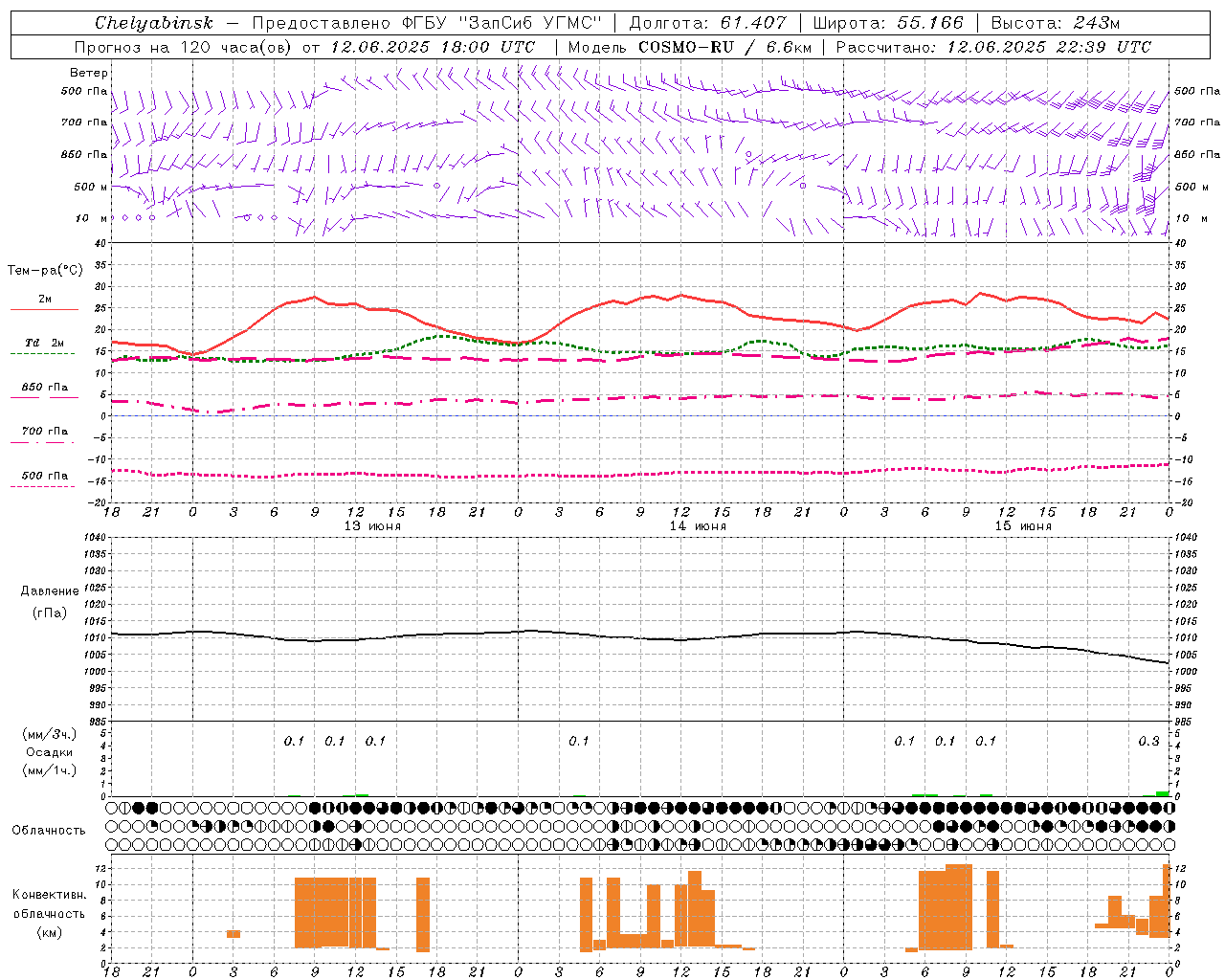The height and width of the screenshot is (980, 1225).
Task: Click the '15 июня' date label
Action: [1023, 526]
